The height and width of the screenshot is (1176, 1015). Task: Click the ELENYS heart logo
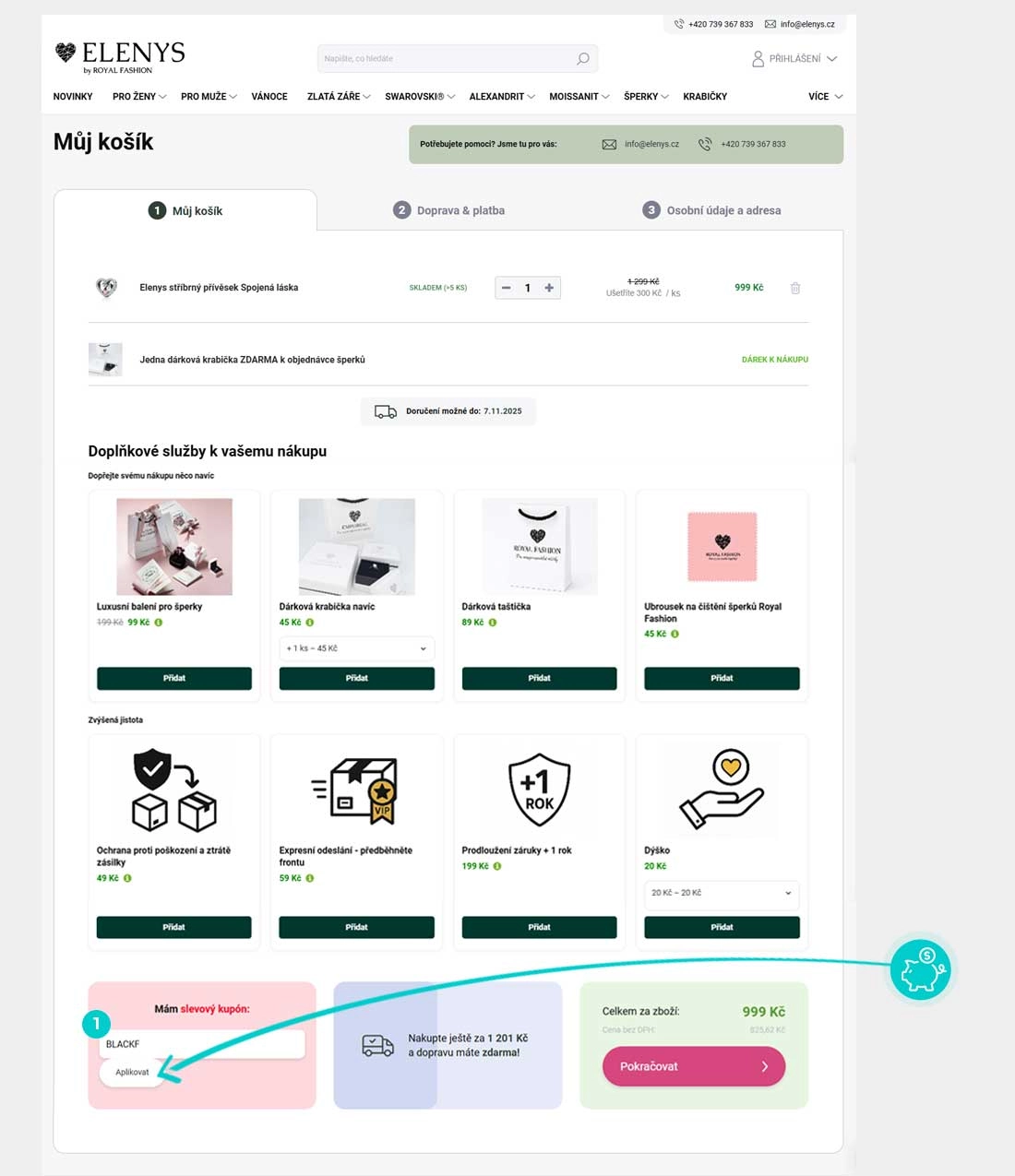[65, 53]
